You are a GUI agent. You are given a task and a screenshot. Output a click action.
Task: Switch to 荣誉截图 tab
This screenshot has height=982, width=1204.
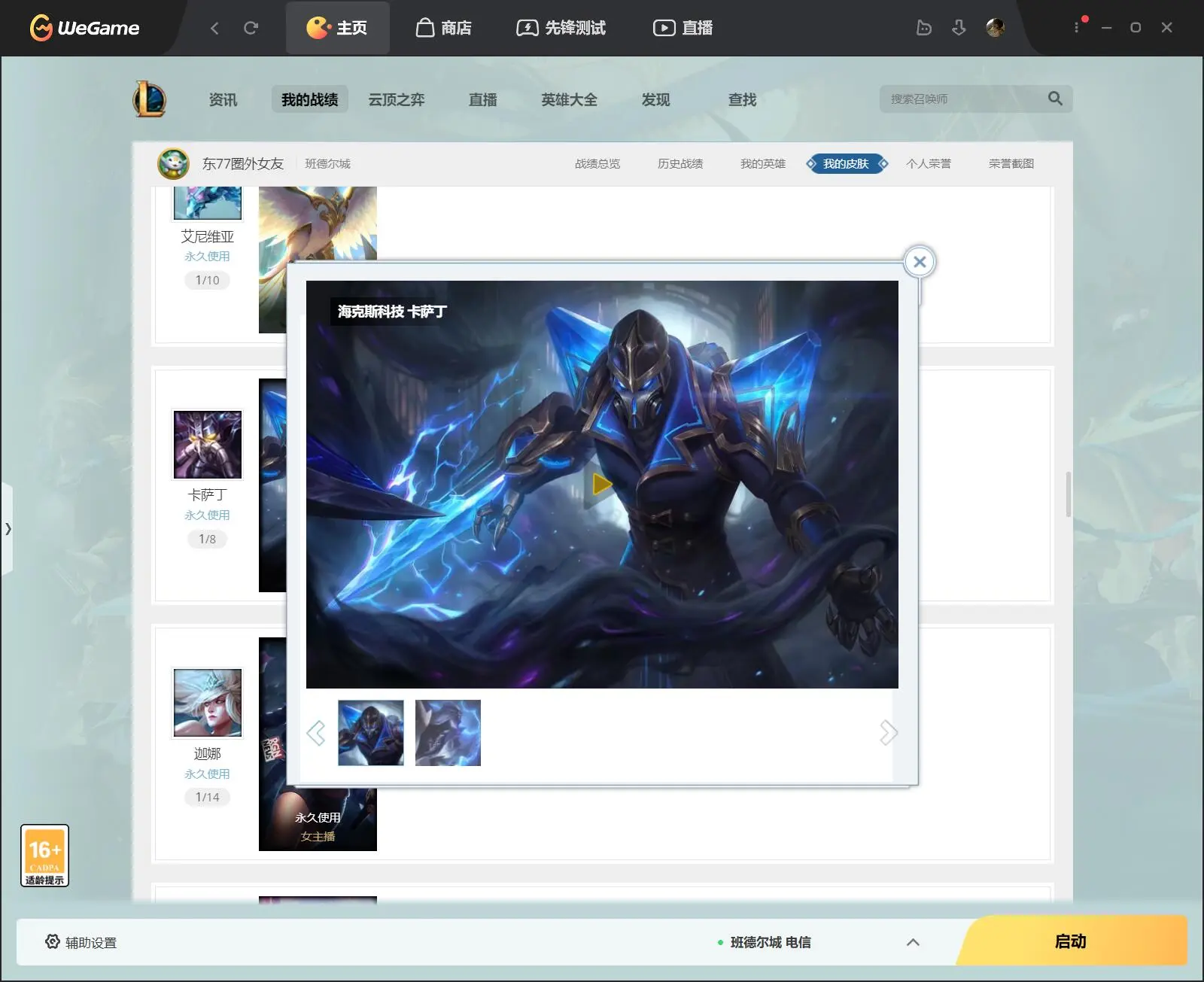tap(1011, 163)
